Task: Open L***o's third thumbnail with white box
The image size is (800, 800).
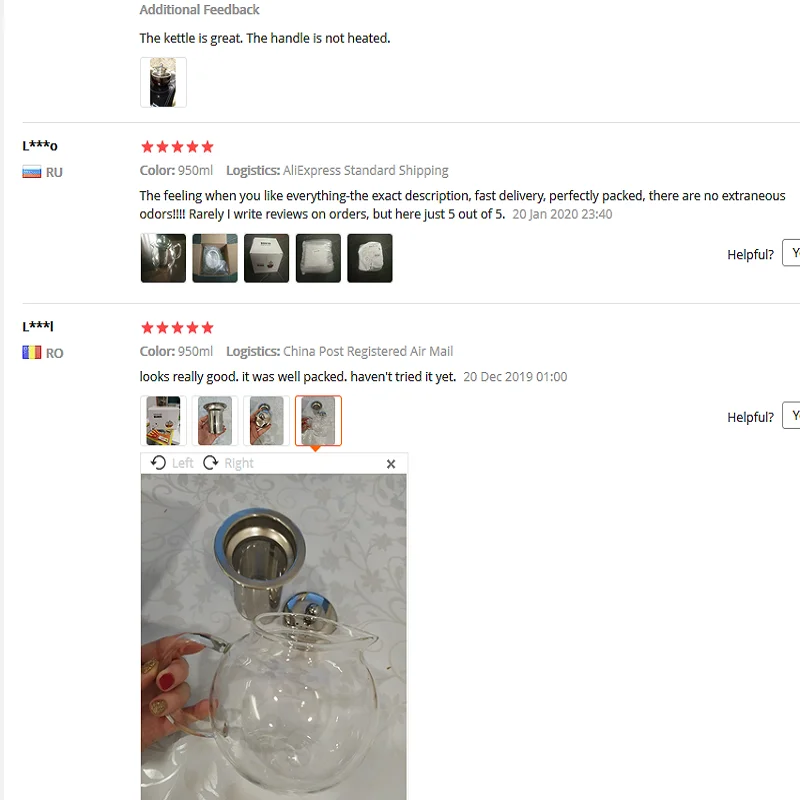Action: click(x=266, y=258)
